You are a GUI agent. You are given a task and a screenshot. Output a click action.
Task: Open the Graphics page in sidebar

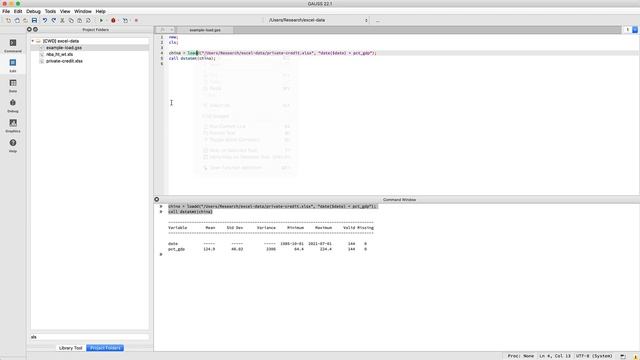pos(13,126)
